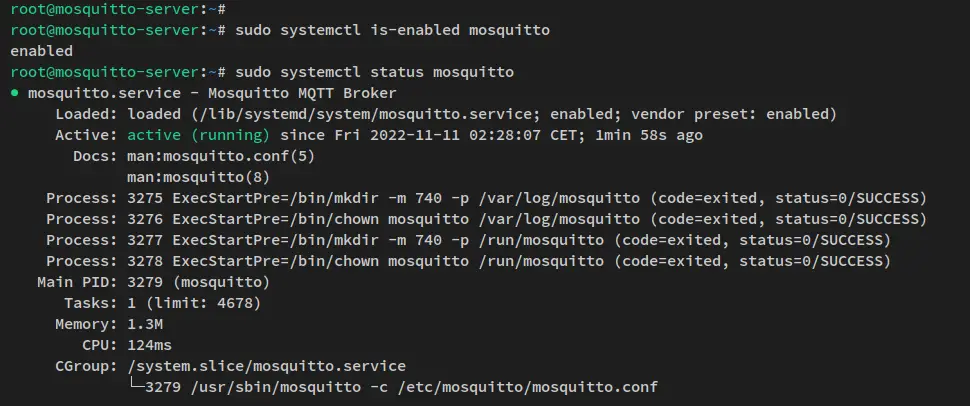970x406 pixels.
Task: Click the 'enabled' output line
Action: pos(41,51)
